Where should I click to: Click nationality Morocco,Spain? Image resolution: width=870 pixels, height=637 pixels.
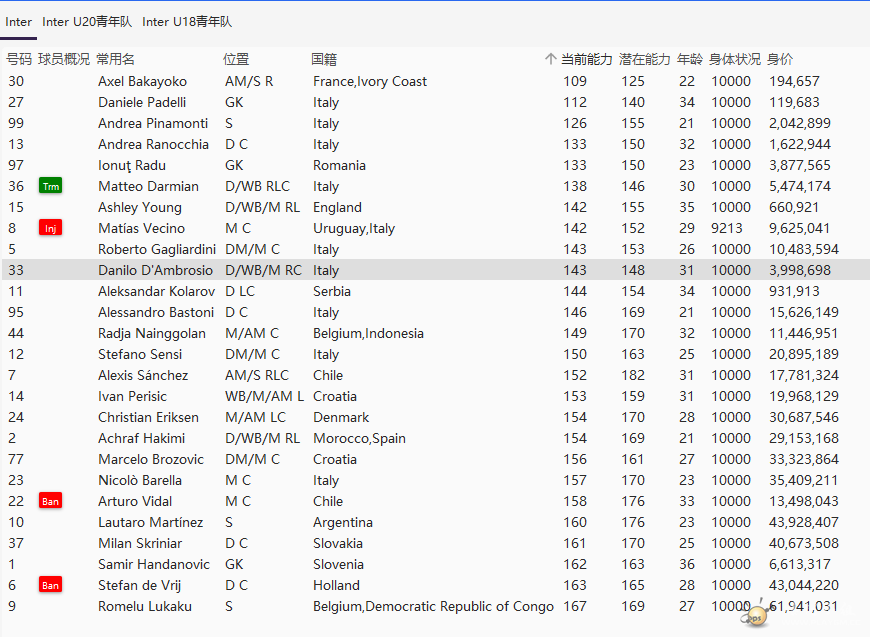tap(359, 438)
